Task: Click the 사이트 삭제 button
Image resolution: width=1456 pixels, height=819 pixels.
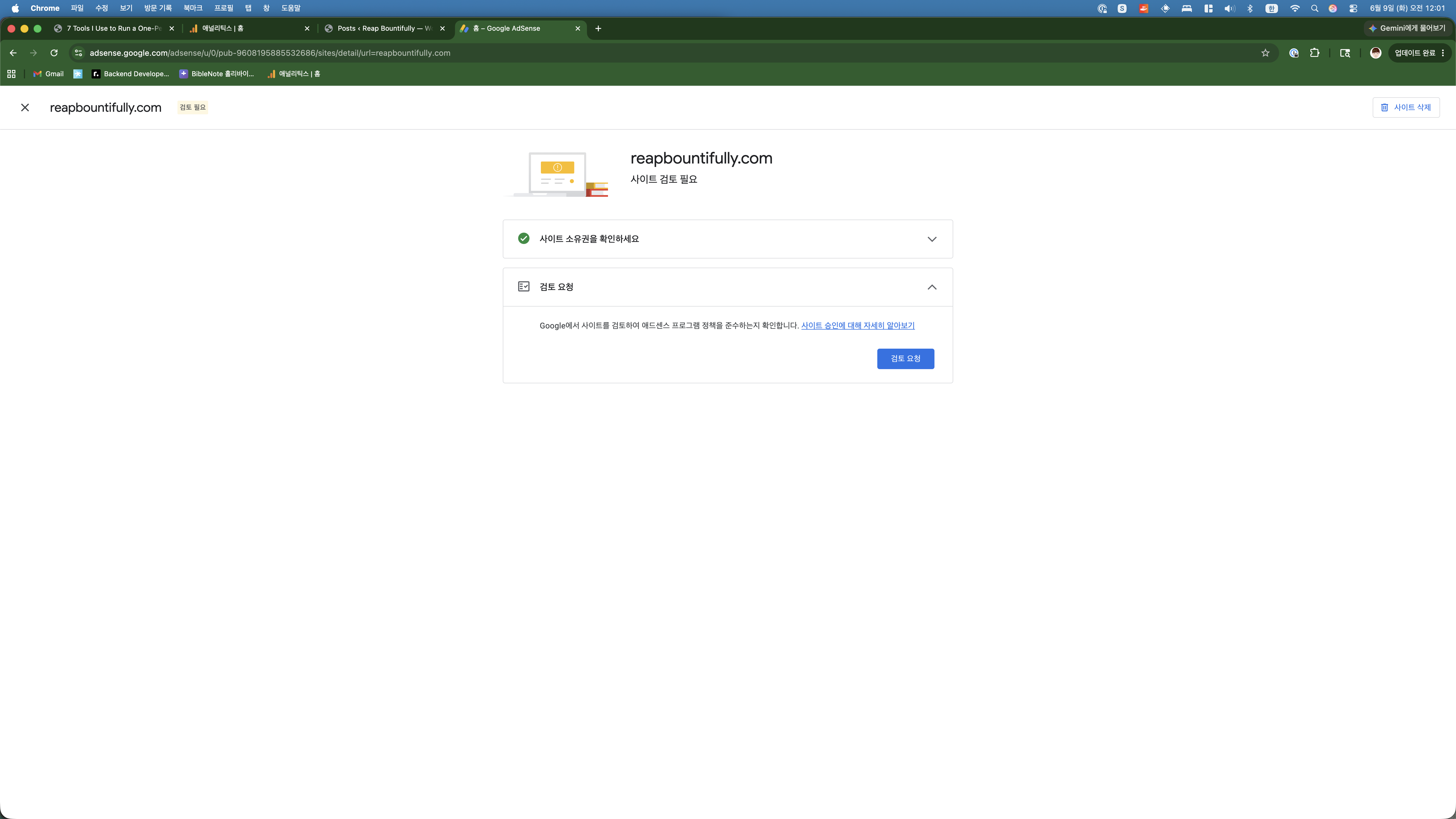Action: coord(1406,107)
